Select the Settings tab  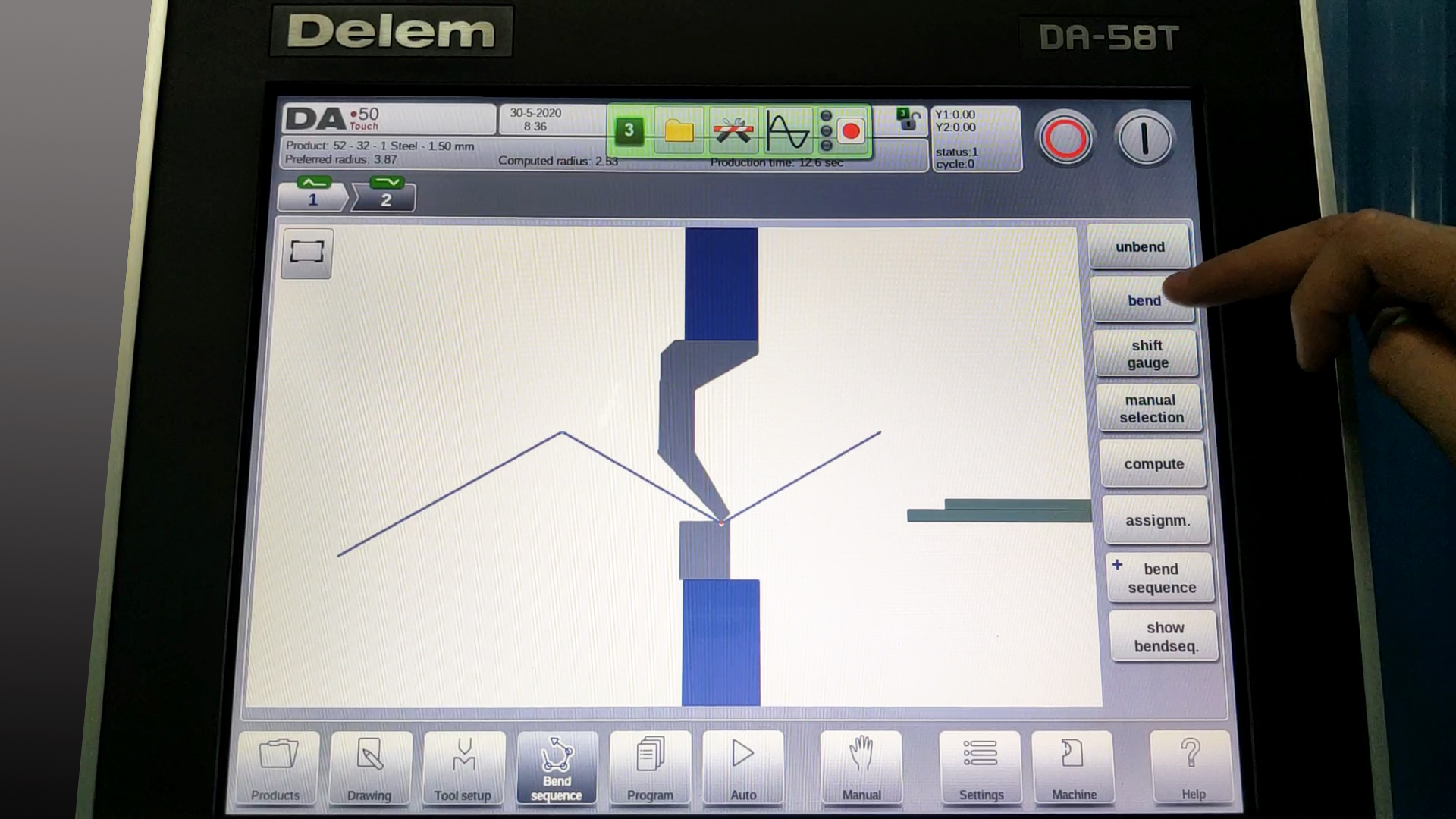tap(980, 770)
